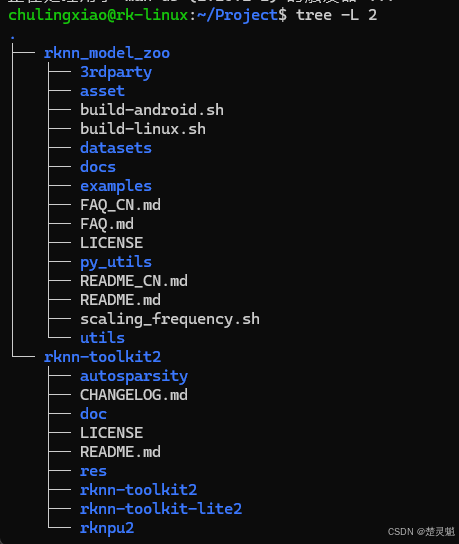Click the chulingxiao@rk-linux prompt text
The image size is (459, 544).
point(98,15)
